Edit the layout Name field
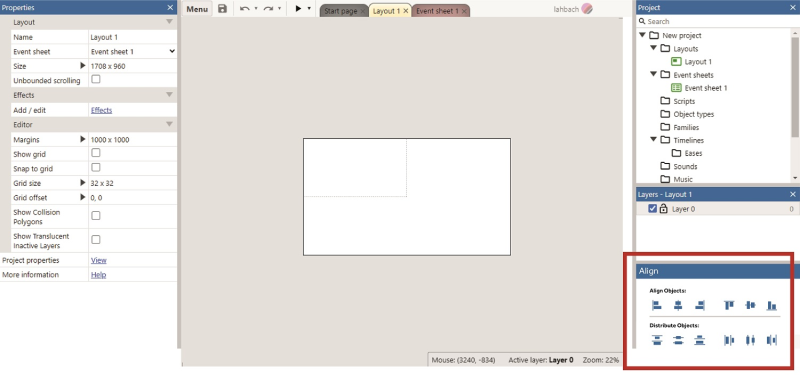The height and width of the screenshot is (376, 800). tap(133, 37)
